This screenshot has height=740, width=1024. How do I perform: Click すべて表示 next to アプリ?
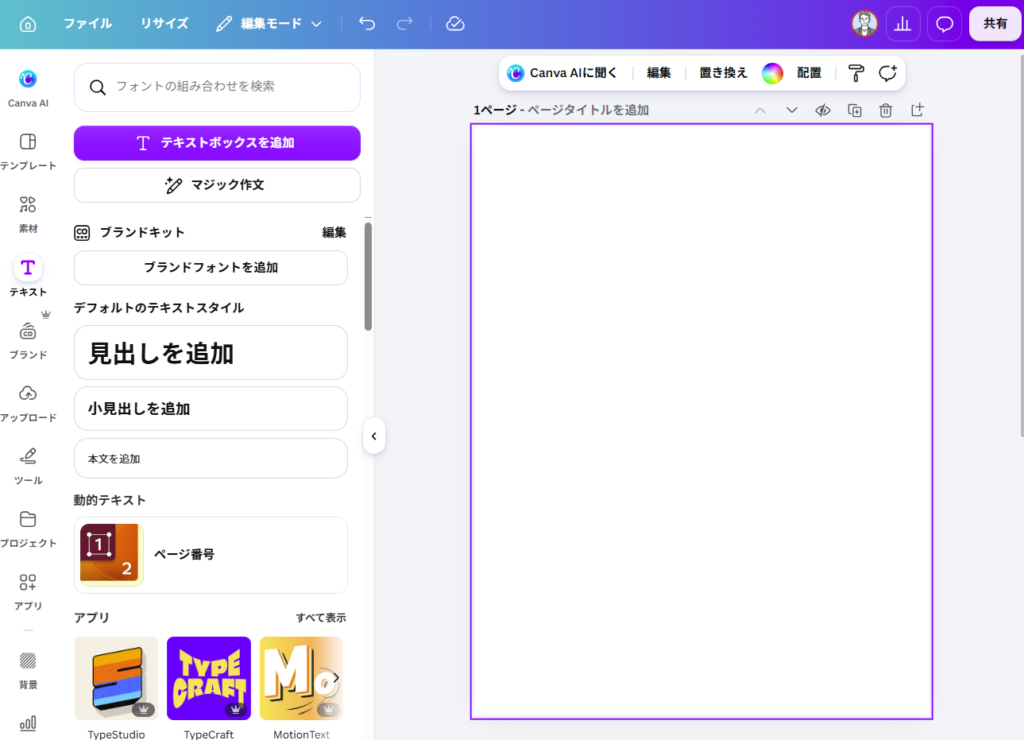point(321,617)
